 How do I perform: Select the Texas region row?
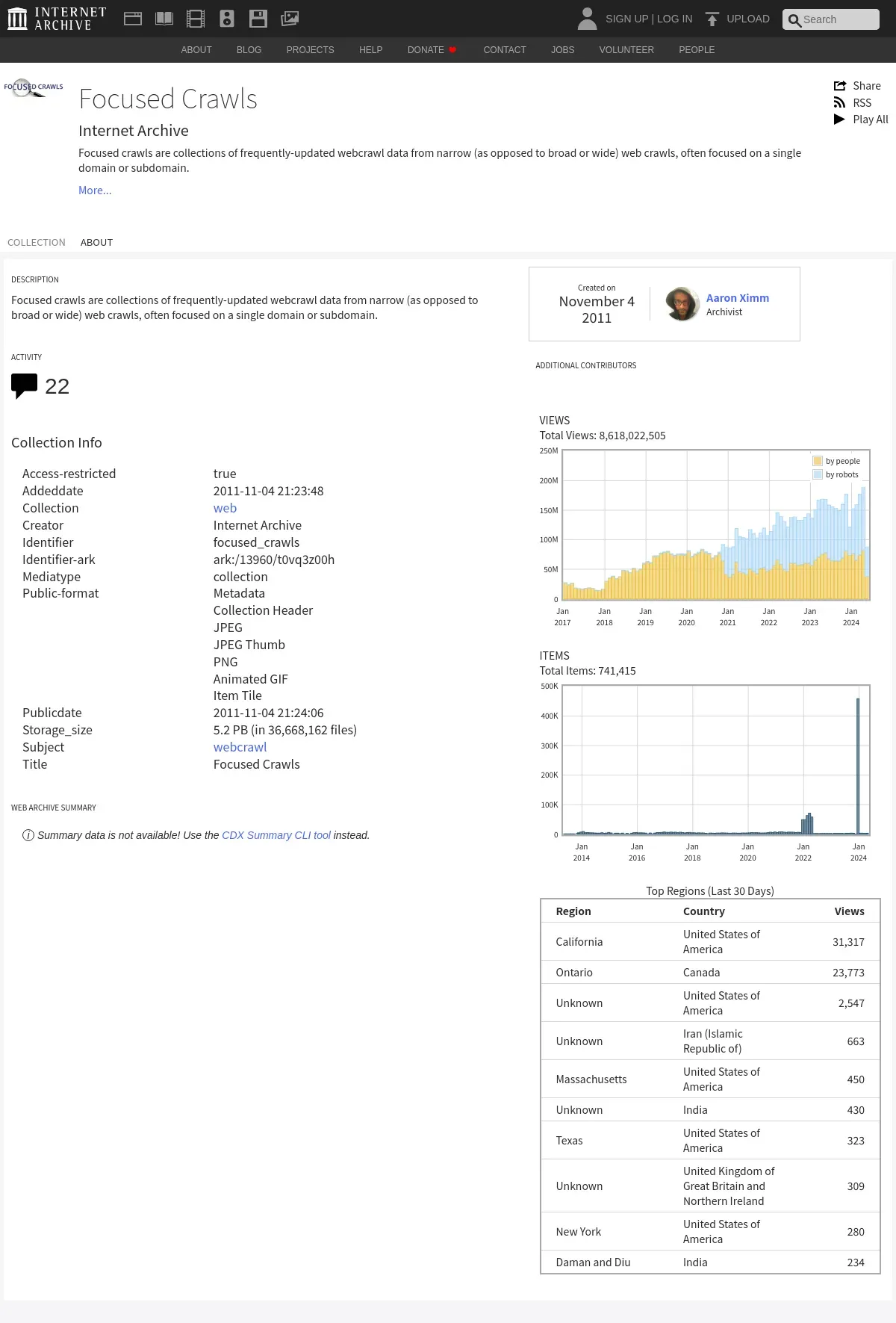point(710,1141)
